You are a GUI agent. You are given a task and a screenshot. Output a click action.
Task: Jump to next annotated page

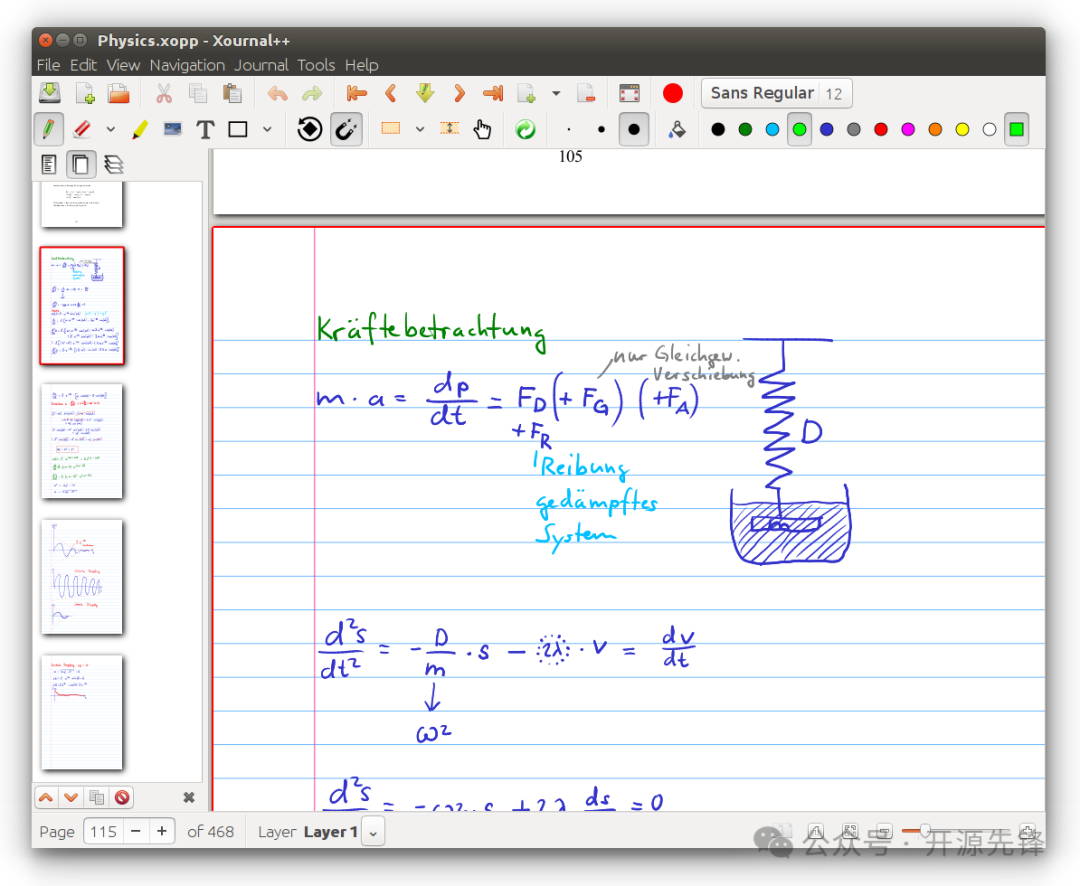[x=425, y=93]
